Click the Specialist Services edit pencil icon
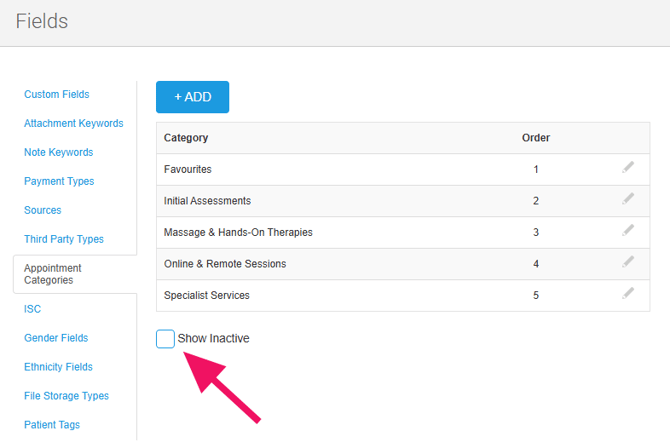The height and width of the screenshot is (448, 670). [x=628, y=294]
